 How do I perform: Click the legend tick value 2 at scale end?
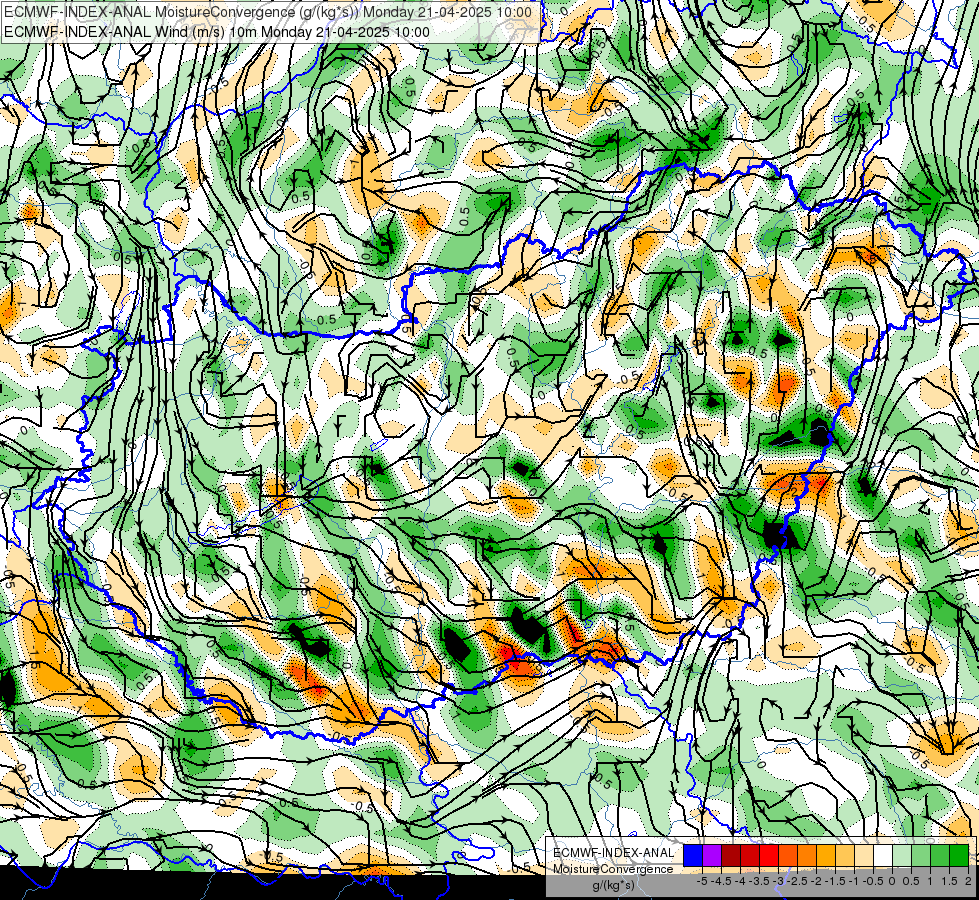click(968, 881)
